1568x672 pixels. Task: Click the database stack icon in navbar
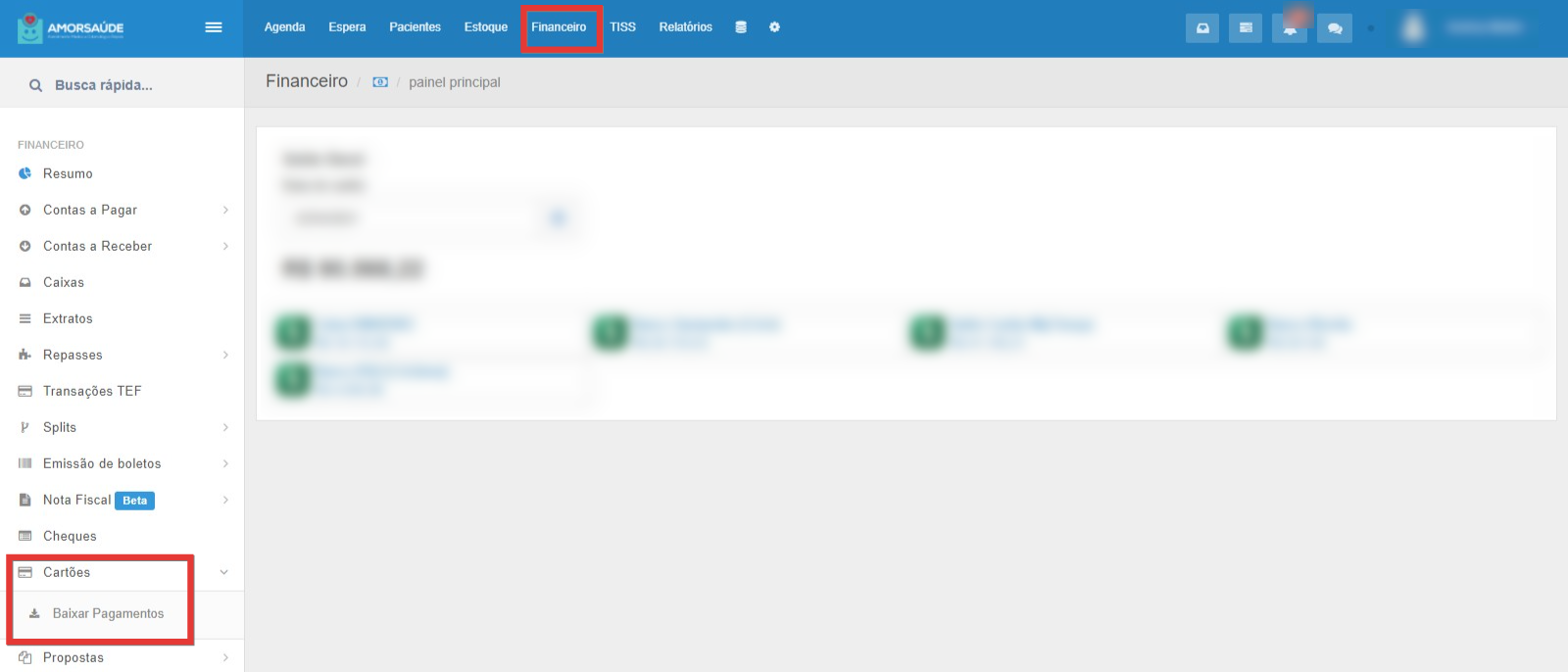tap(741, 27)
